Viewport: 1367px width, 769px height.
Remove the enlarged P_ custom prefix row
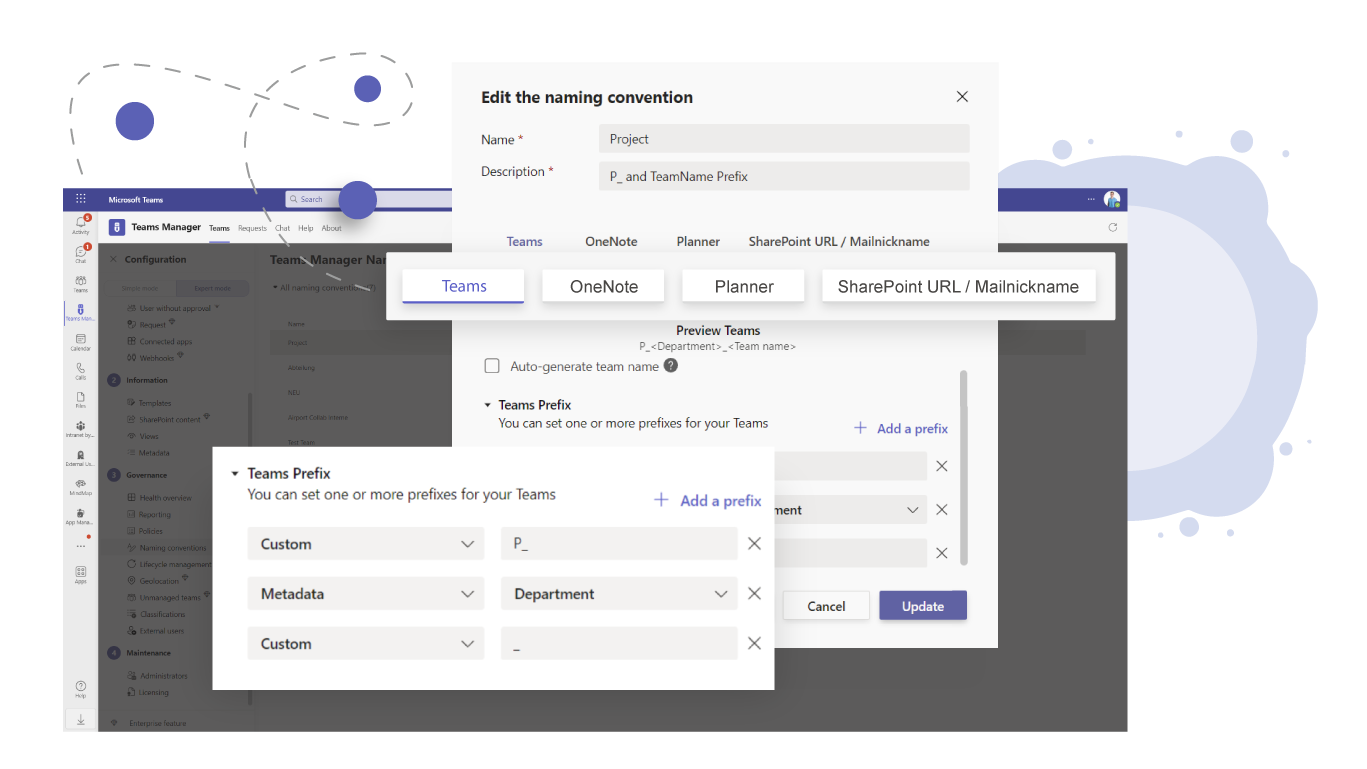tap(755, 544)
